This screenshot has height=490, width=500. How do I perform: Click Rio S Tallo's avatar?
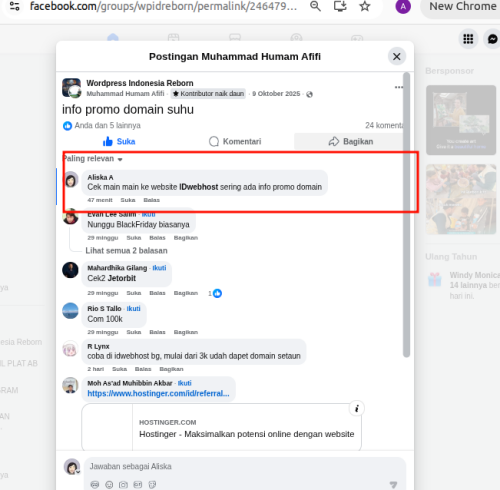click(x=70, y=311)
